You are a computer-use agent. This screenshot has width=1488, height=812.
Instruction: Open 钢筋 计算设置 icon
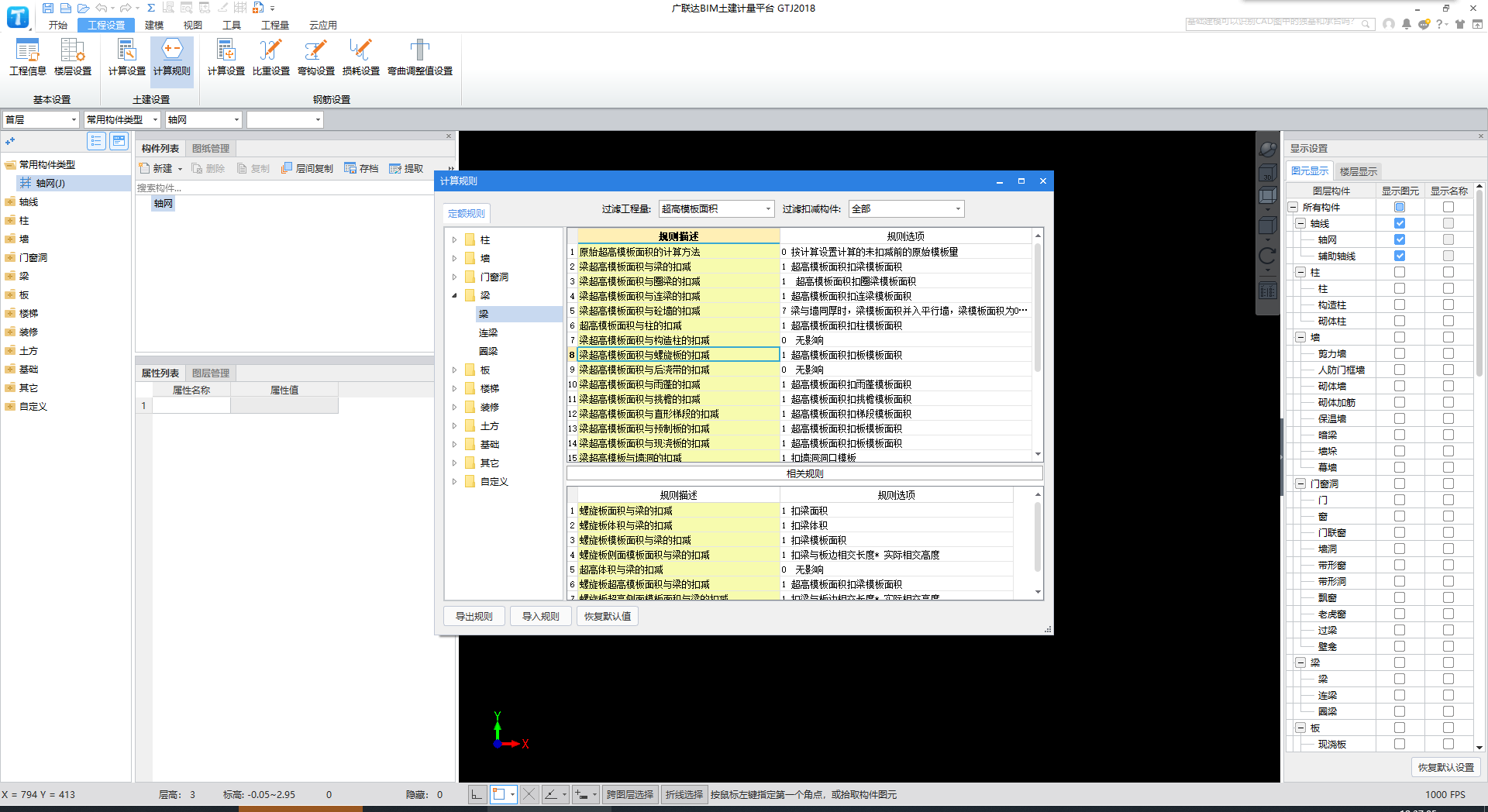226,57
